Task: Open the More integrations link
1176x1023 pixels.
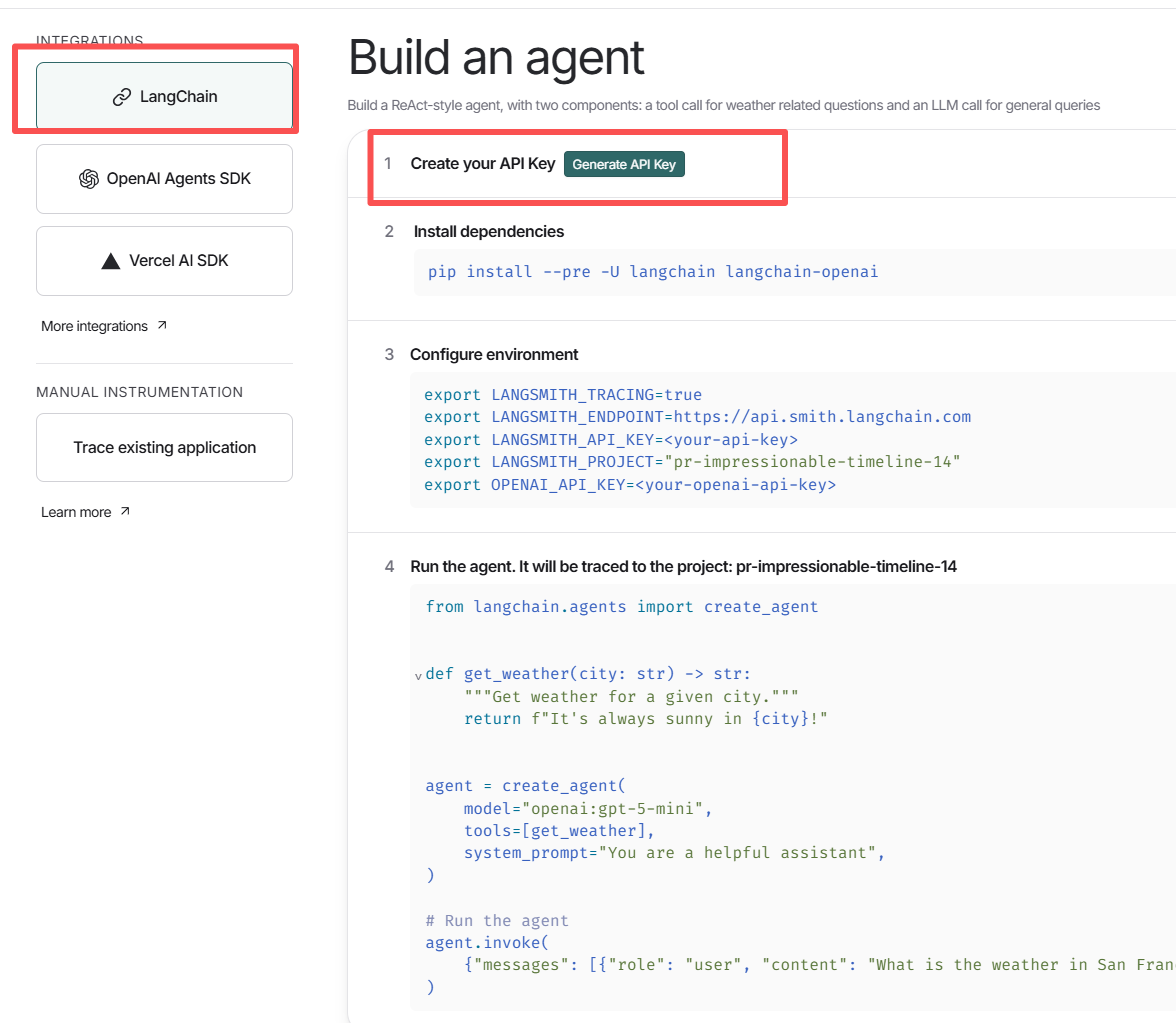Action: click(104, 326)
